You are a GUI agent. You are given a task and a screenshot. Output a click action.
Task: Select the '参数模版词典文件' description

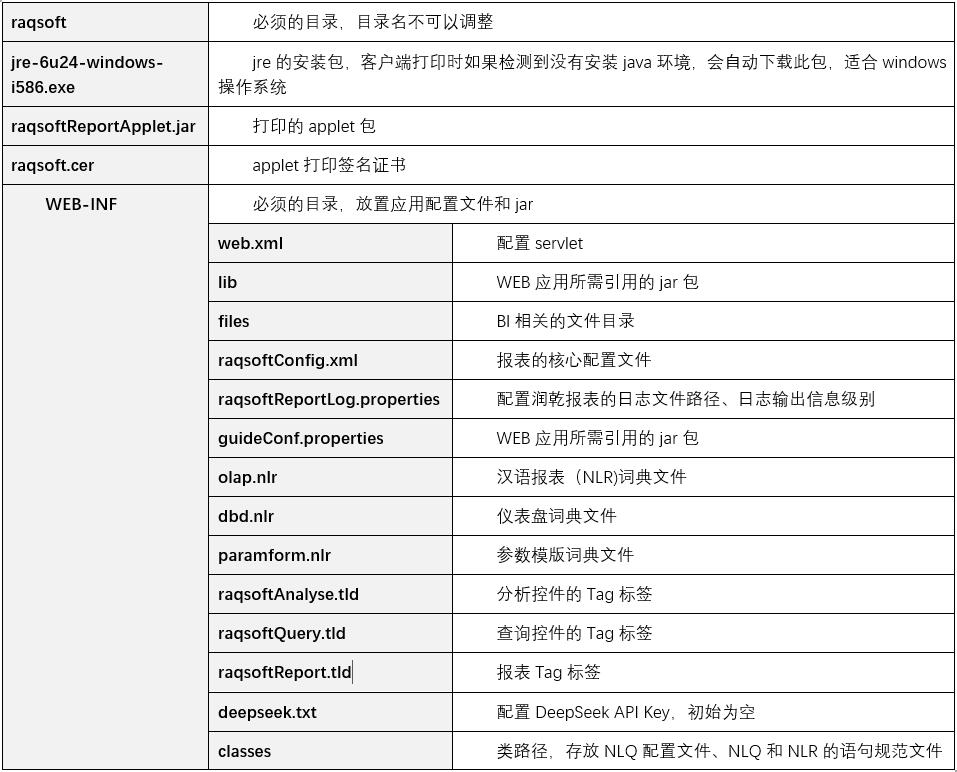click(x=565, y=555)
